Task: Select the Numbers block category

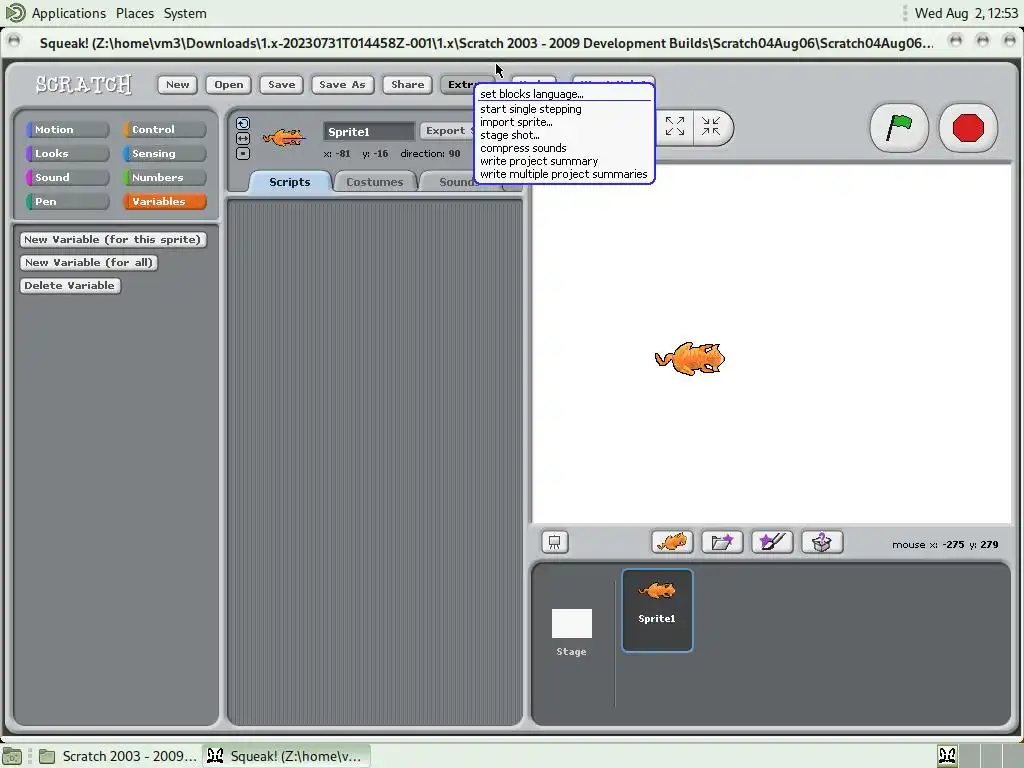Action: click(x=165, y=178)
